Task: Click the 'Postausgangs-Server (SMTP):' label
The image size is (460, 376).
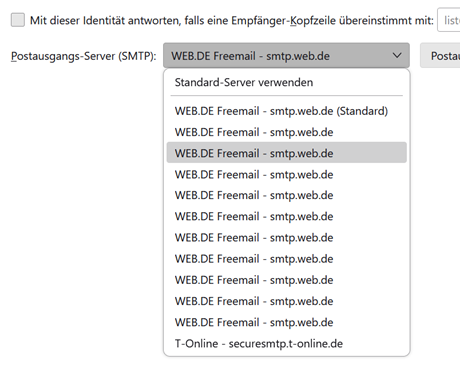Action: tap(84, 56)
